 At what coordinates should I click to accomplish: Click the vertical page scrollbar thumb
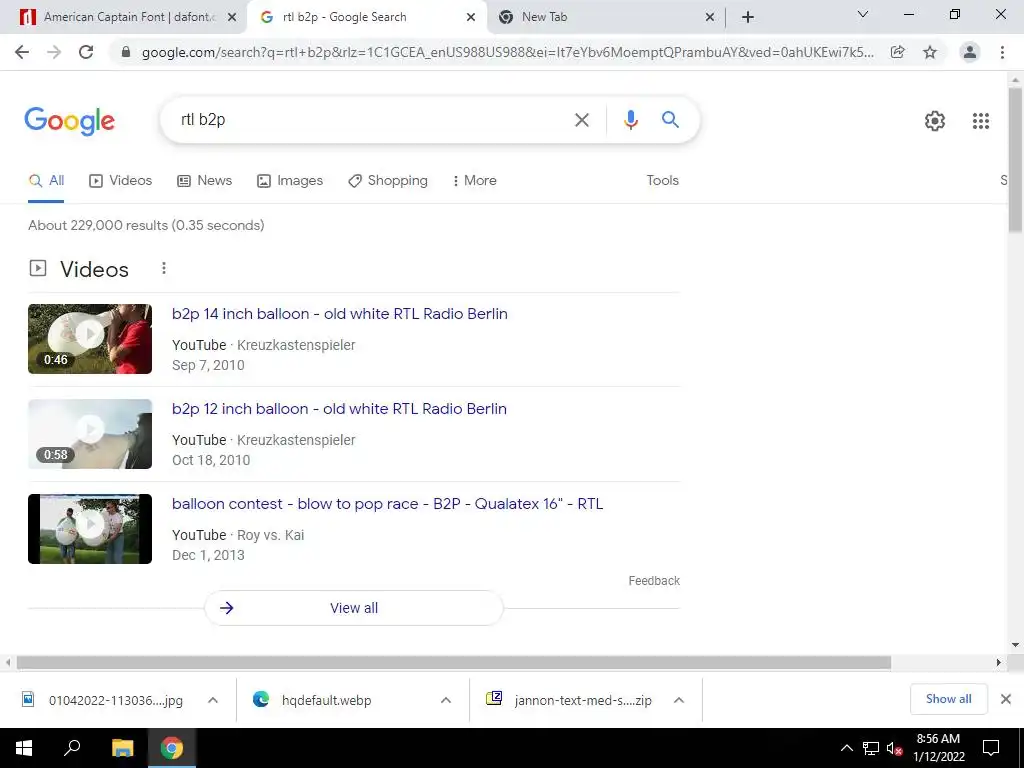pyautogui.click(x=1016, y=159)
